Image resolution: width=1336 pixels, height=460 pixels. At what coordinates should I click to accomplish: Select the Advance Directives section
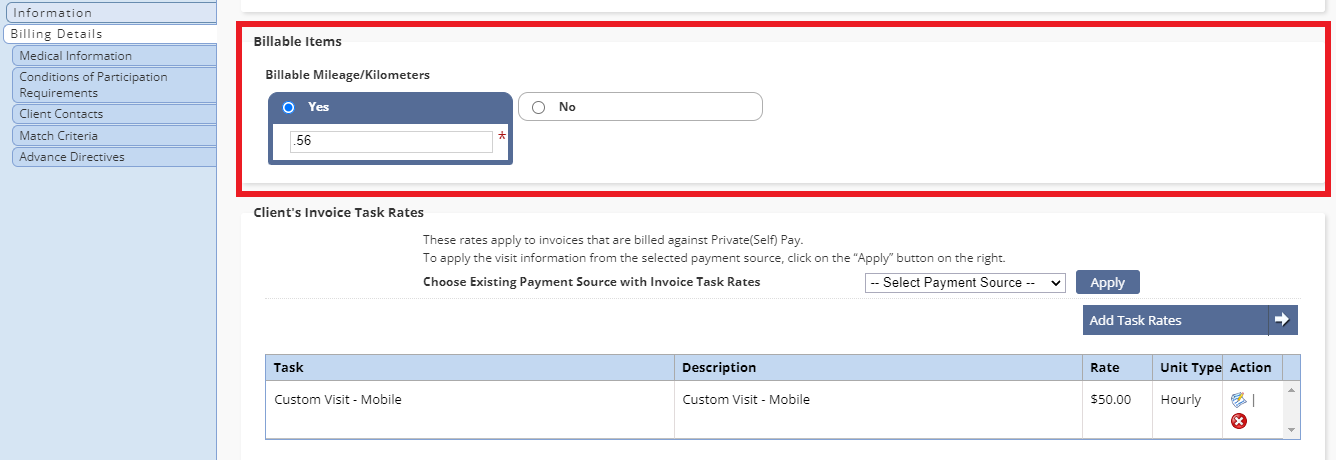click(x=114, y=157)
